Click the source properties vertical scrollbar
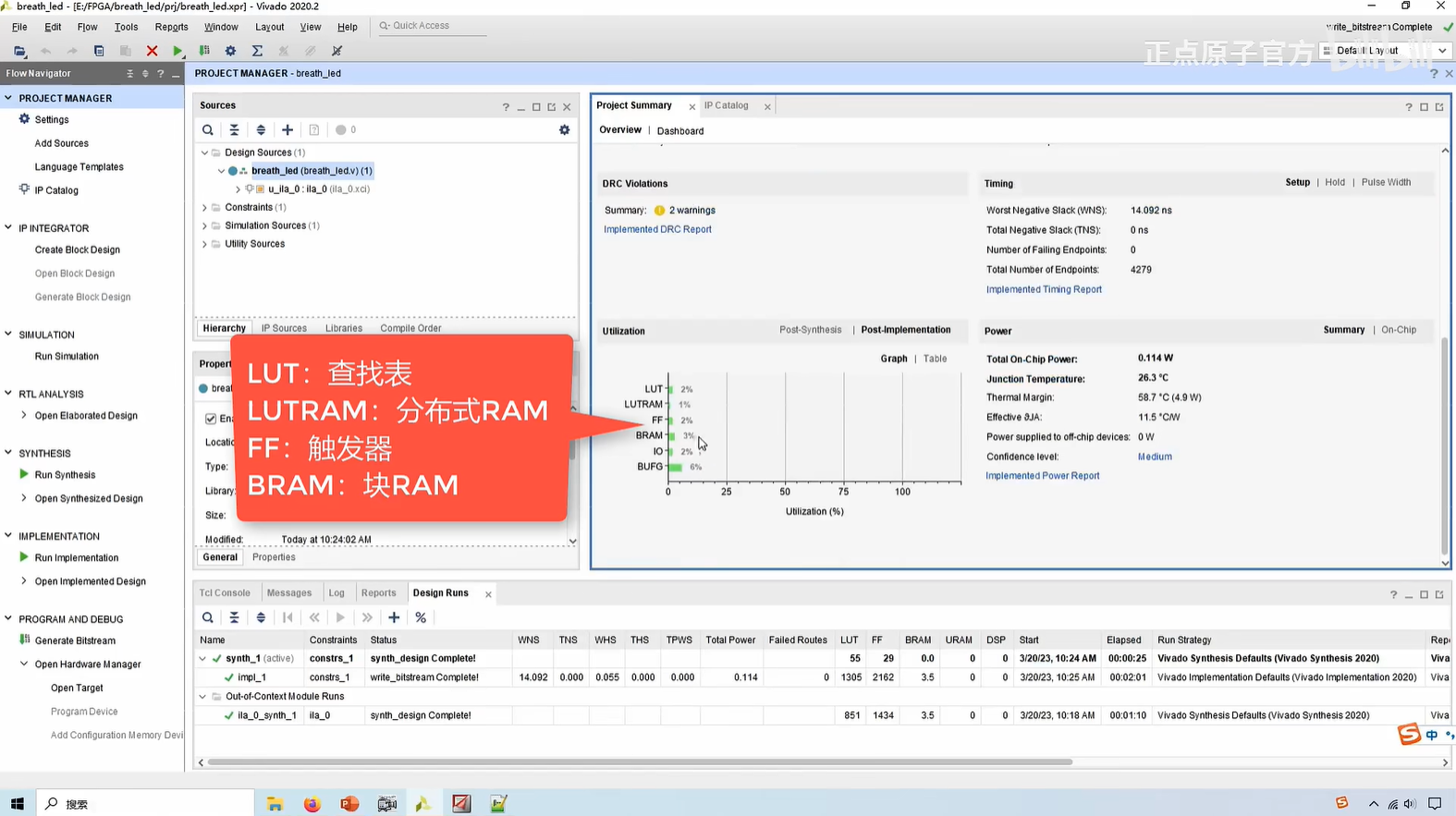 (x=572, y=448)
